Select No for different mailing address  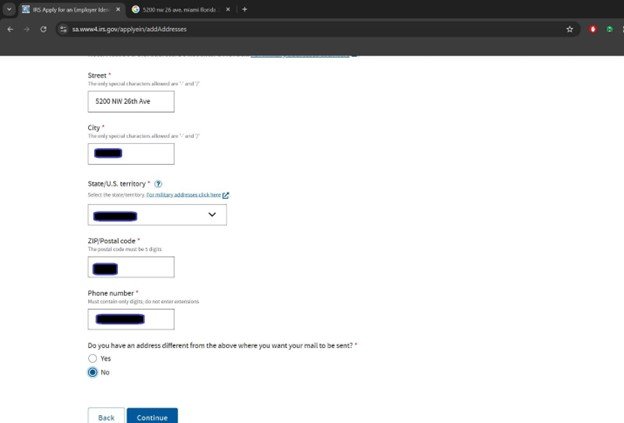(x=93, y=372)
